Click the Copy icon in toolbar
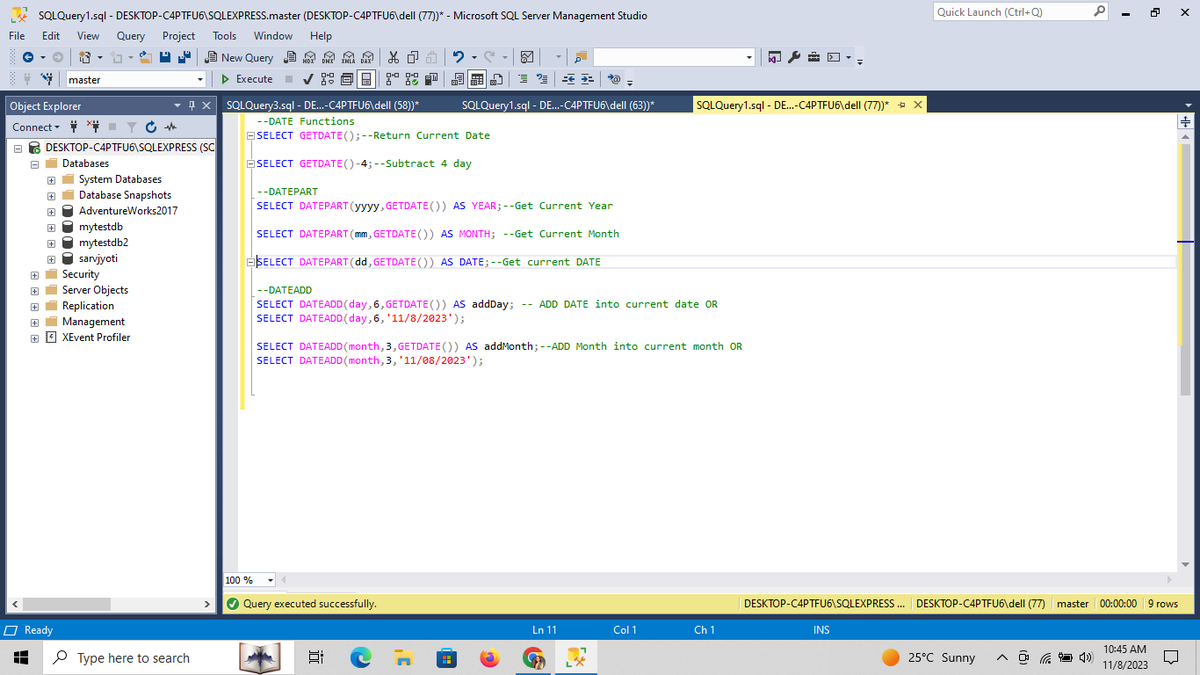The height and width of the screenshot is (675, 1200). [x=412, y=58]
